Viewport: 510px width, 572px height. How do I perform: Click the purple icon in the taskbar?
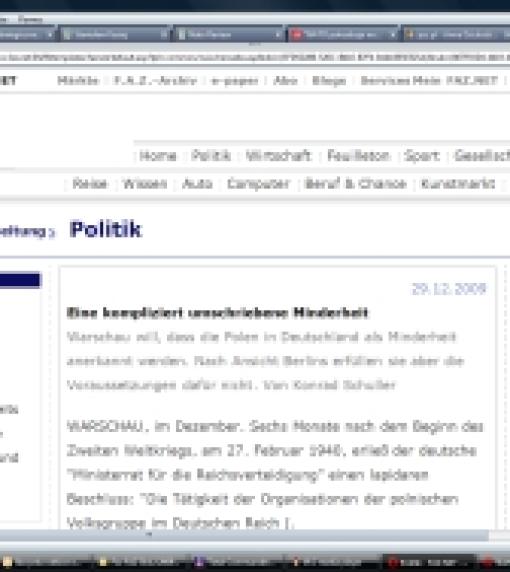tap(199, 562)
